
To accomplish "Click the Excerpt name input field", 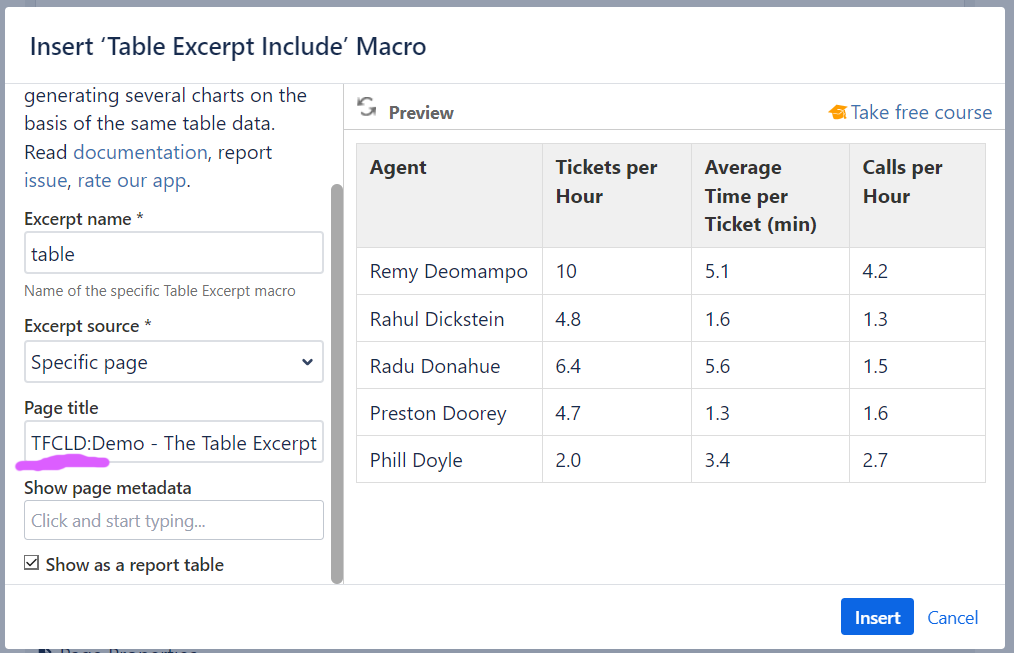I will [174, 254].
